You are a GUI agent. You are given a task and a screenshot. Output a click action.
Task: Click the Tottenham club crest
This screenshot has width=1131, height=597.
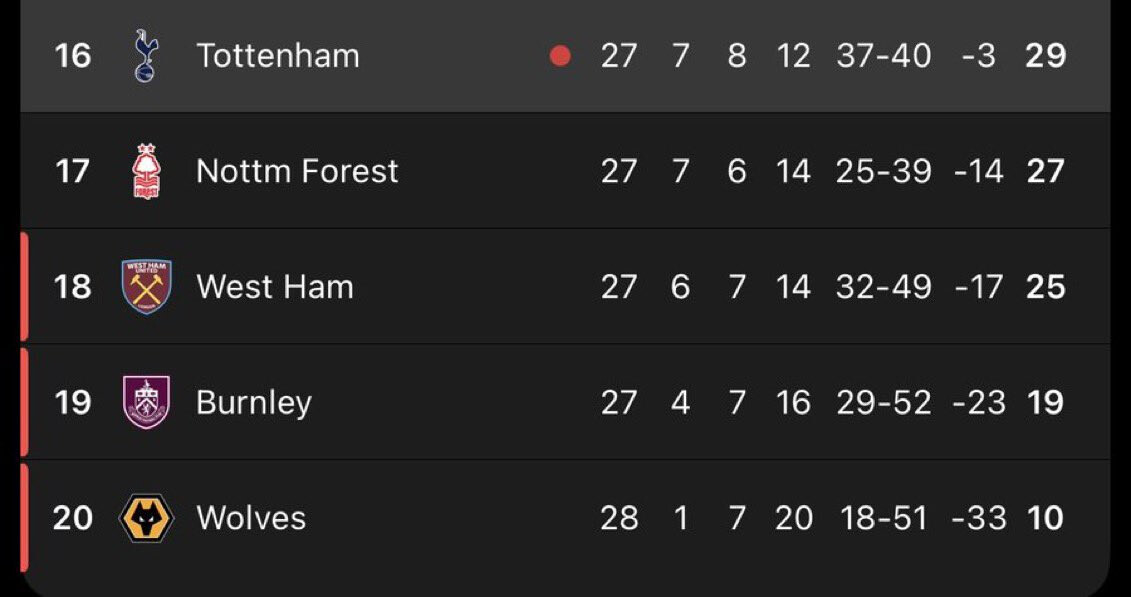tap(146, 56)
